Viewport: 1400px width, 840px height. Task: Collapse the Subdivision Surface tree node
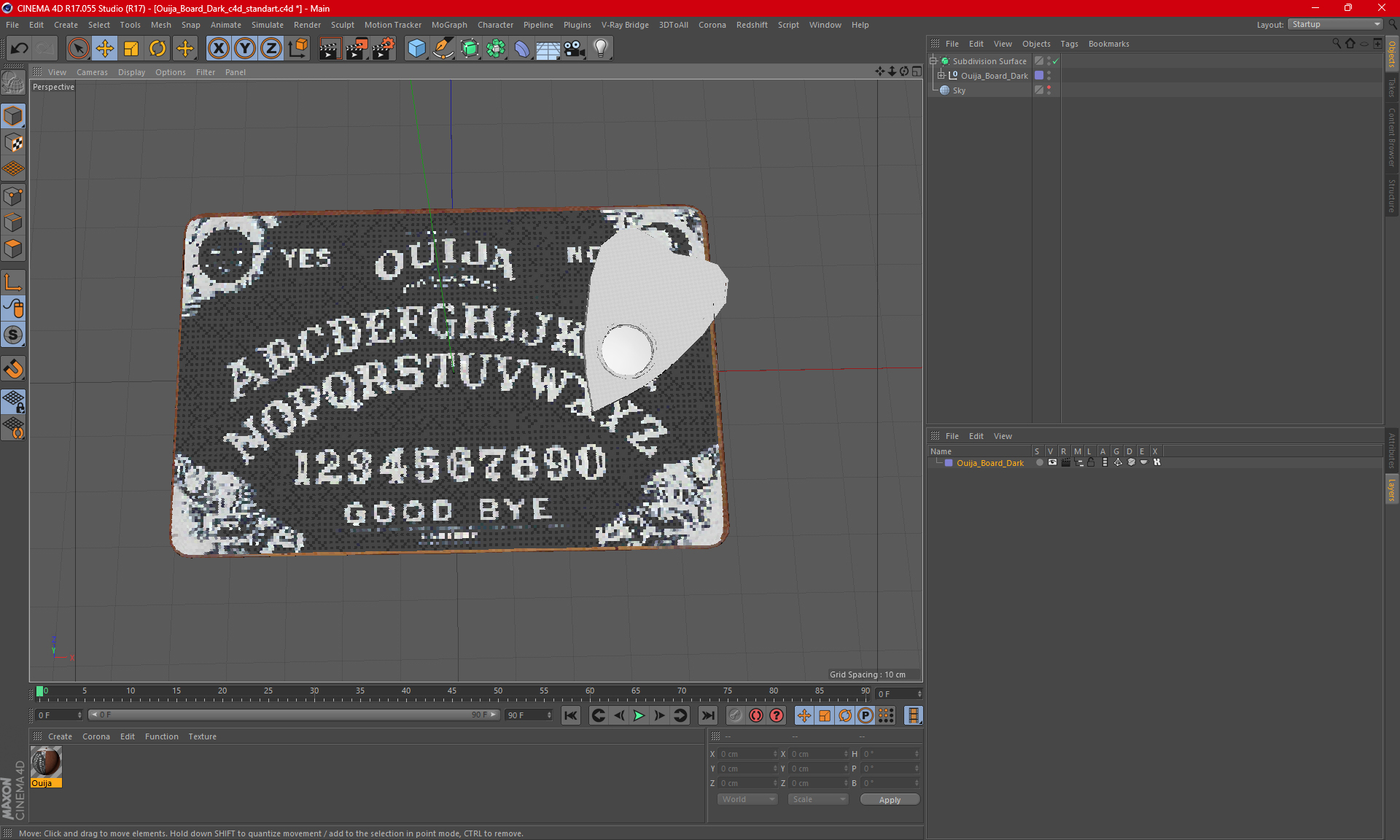(x=933, y=61)
